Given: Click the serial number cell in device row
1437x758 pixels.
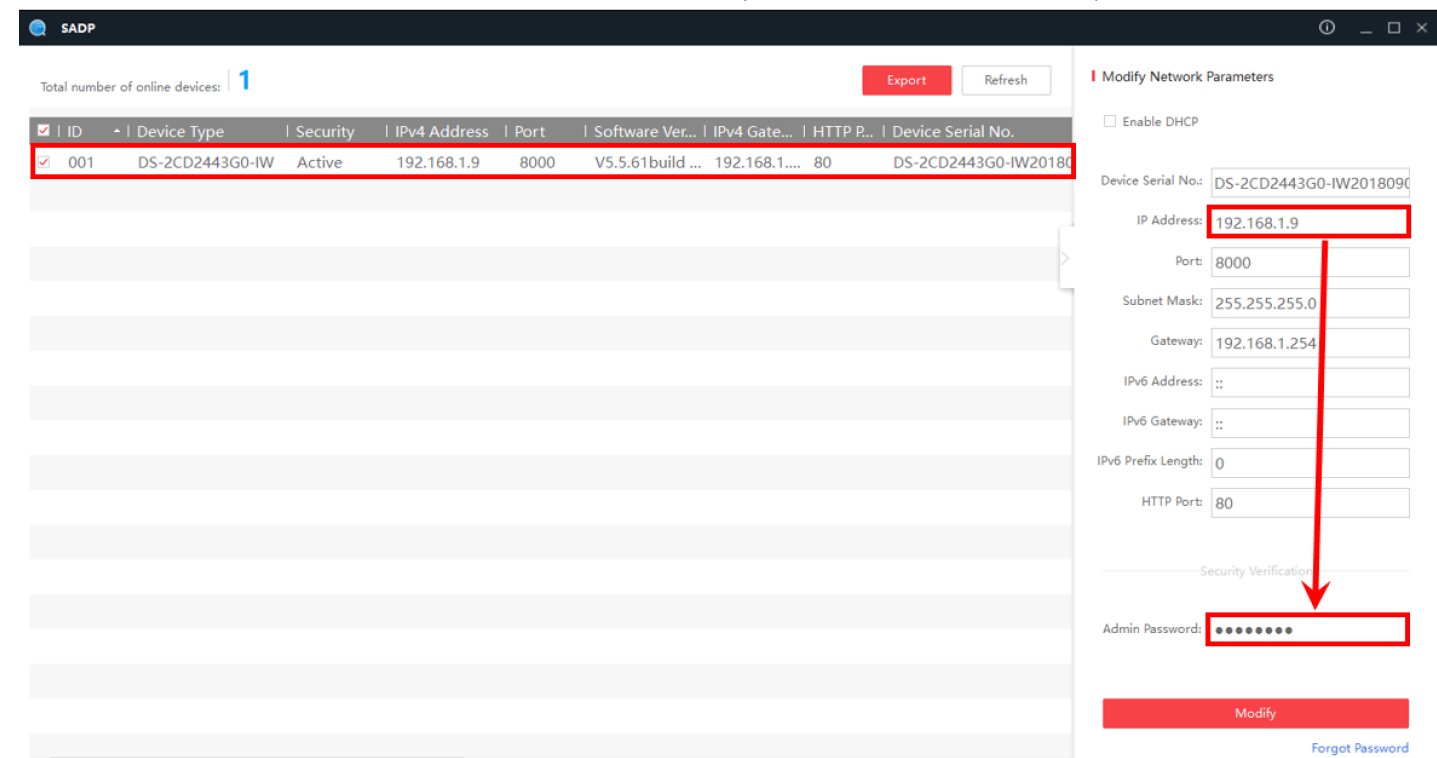Looking at the screenshot, I should click(x=982, y=162).
